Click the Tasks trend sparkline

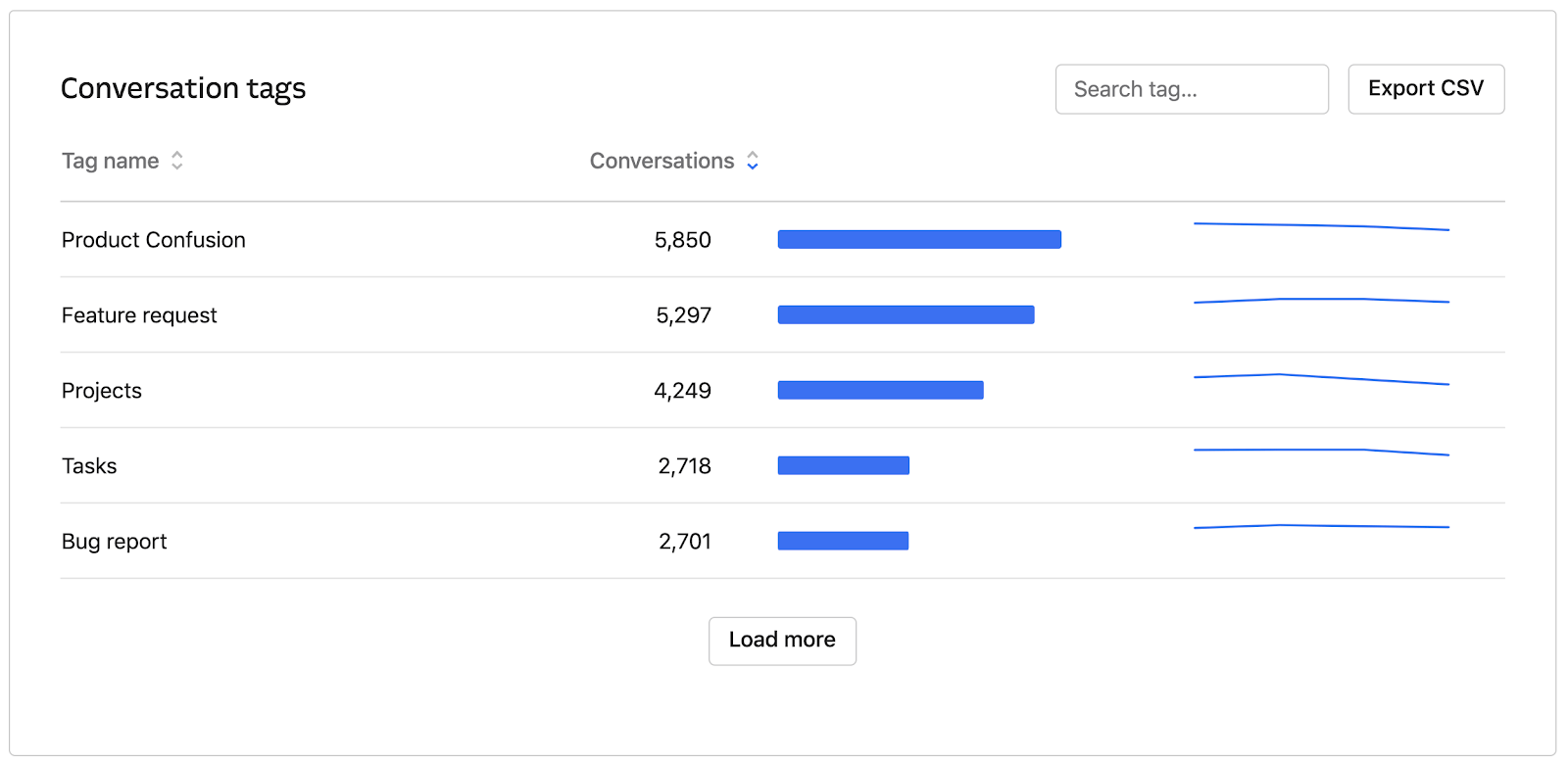pos(1321,451)
